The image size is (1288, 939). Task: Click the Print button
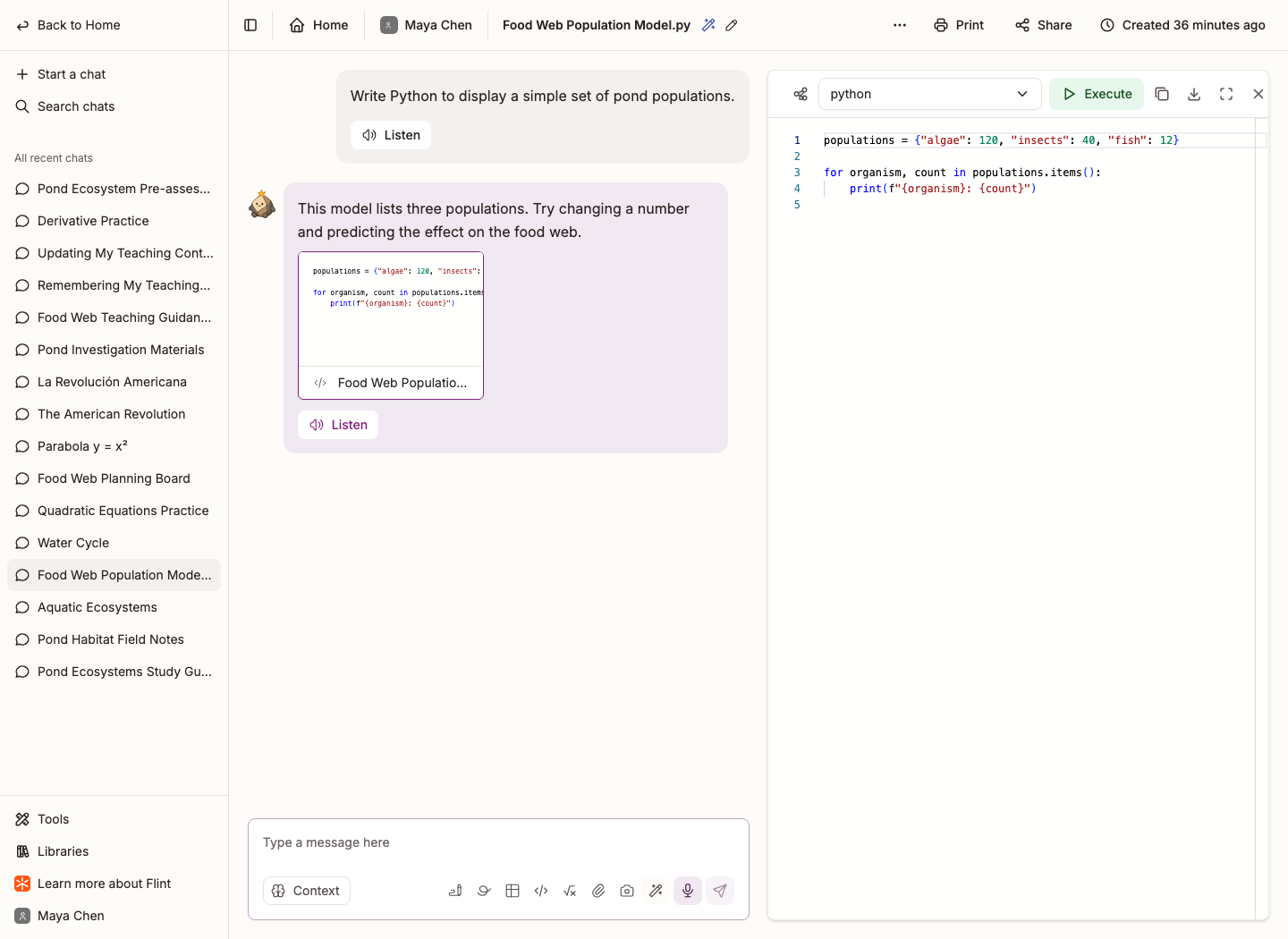(959, 25)
